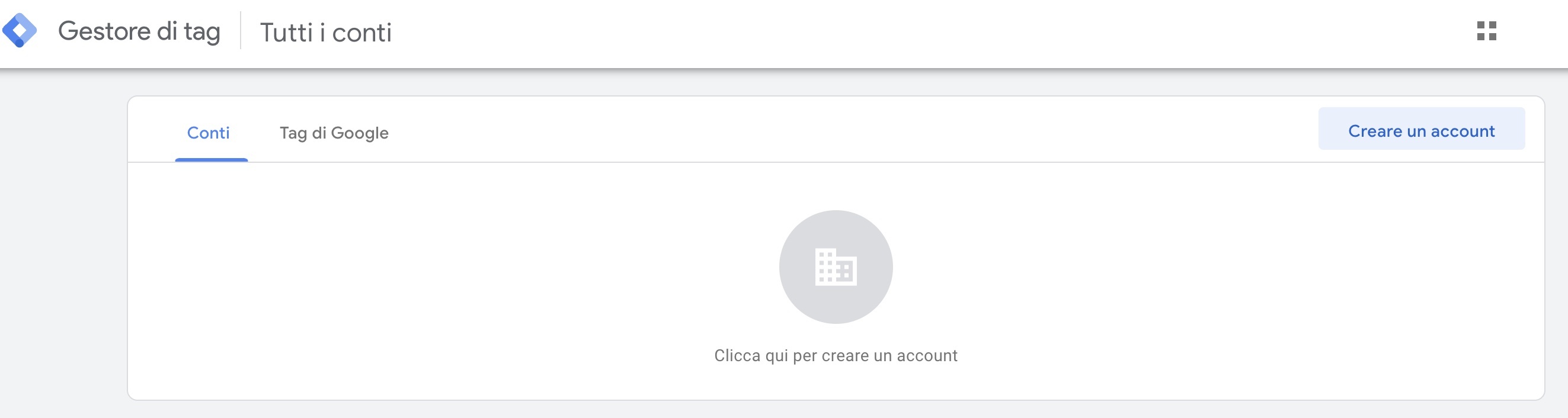The image size is (1568, 418).
Task: Click the grid menu in the top right corner
Action: 1486,32
